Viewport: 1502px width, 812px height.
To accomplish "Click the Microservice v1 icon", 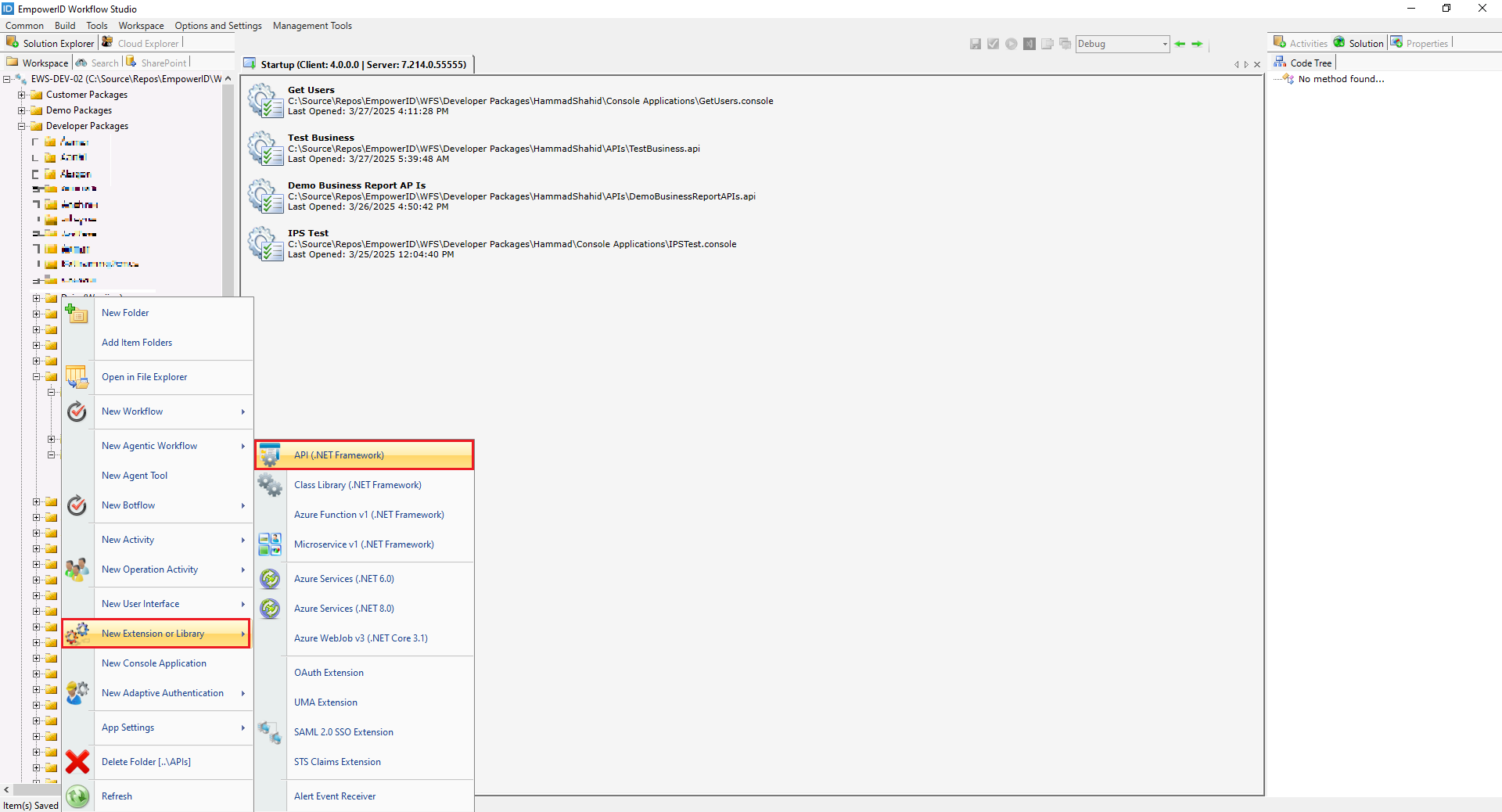I will (270, 544).
